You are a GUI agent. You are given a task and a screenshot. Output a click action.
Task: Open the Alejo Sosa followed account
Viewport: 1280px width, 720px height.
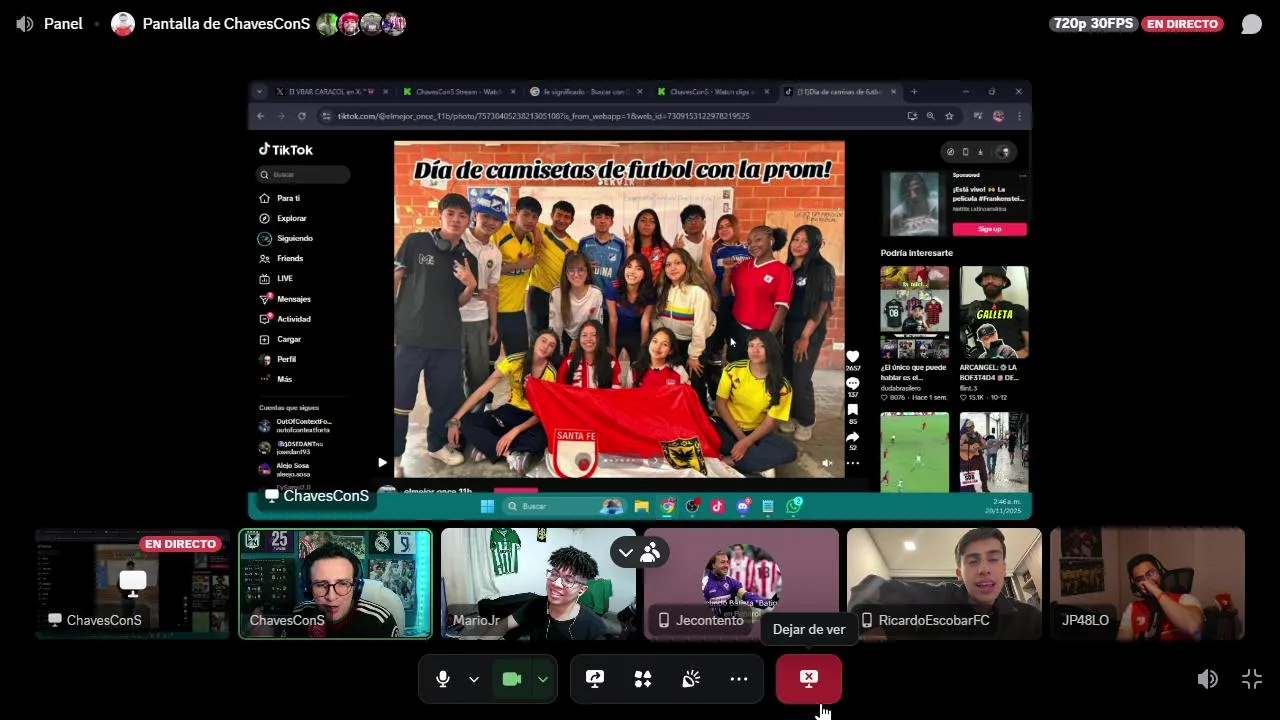coord(292,469)
